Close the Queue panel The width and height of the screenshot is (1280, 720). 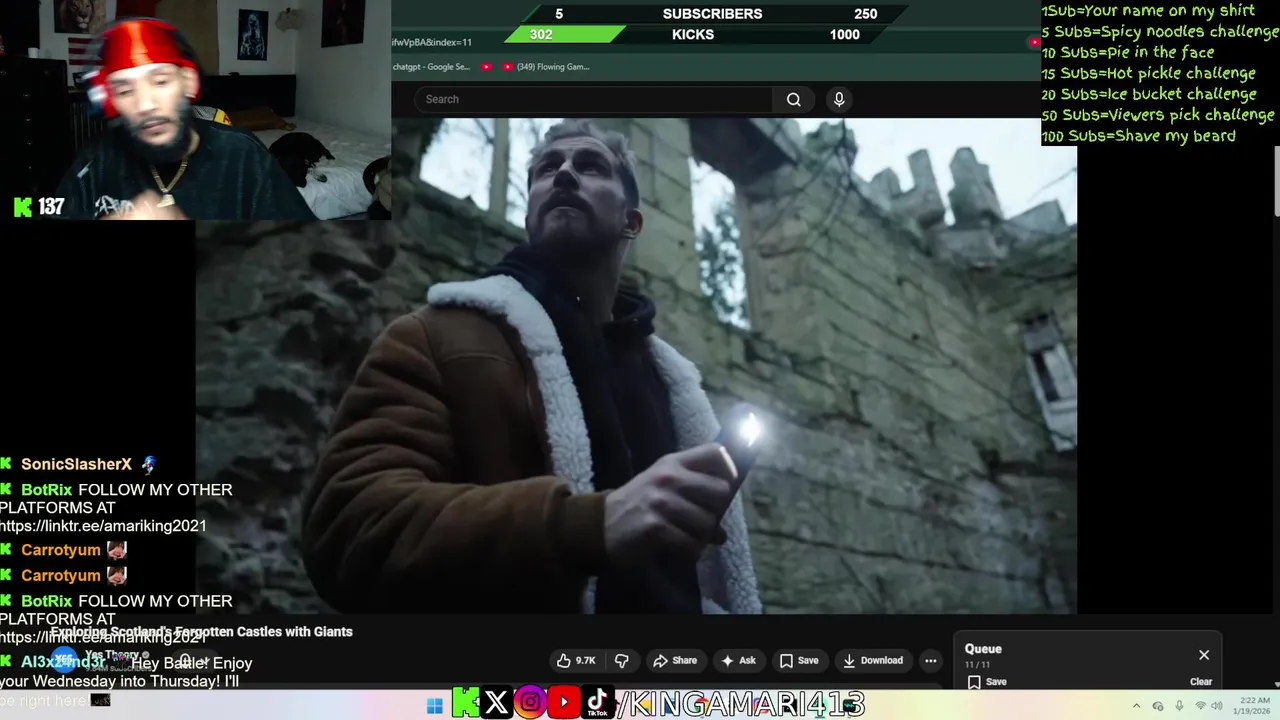[x=1204, y=655]
